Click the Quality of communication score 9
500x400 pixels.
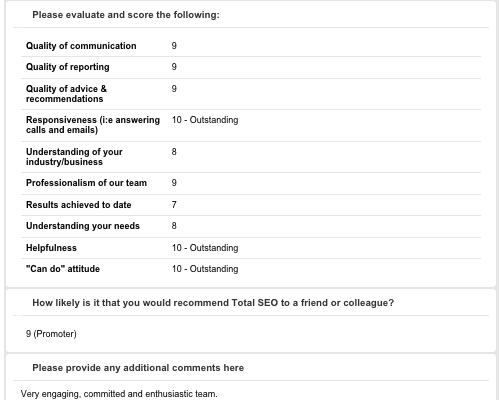point(174,46)
